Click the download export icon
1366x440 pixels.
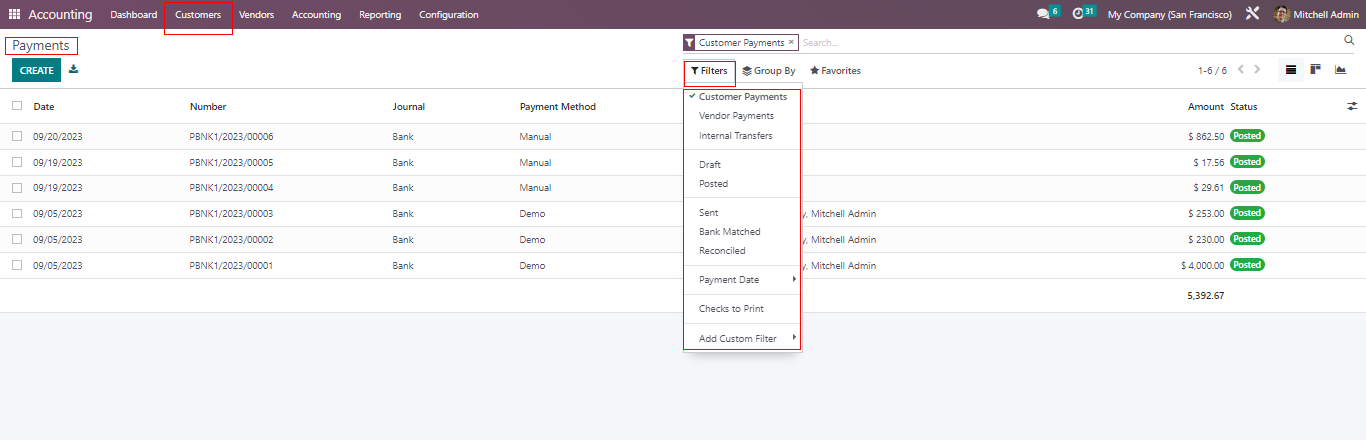[x=74, y=70]
